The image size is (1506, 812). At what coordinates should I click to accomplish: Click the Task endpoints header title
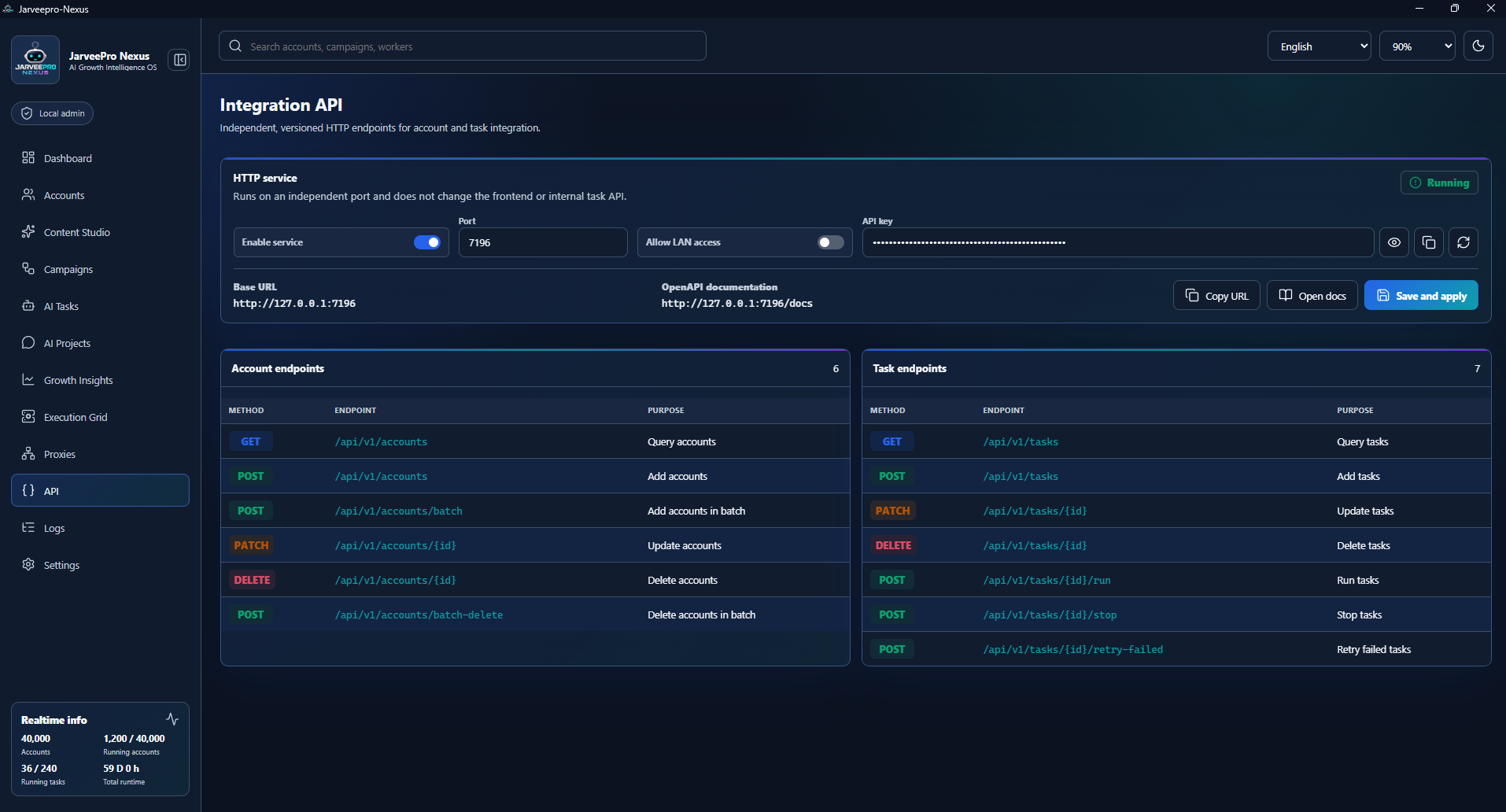910,368
